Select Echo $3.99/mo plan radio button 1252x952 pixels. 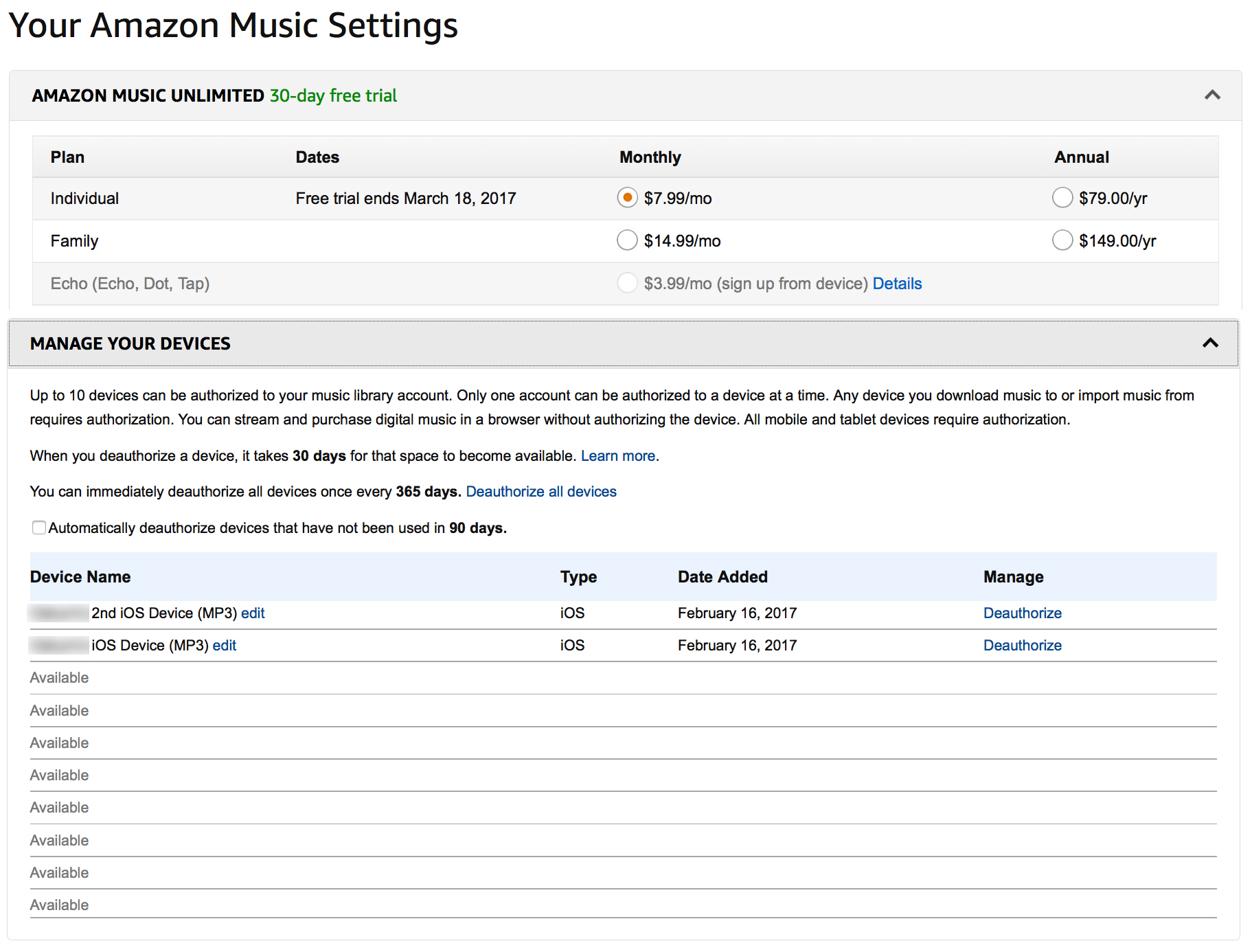click(627, 283)
